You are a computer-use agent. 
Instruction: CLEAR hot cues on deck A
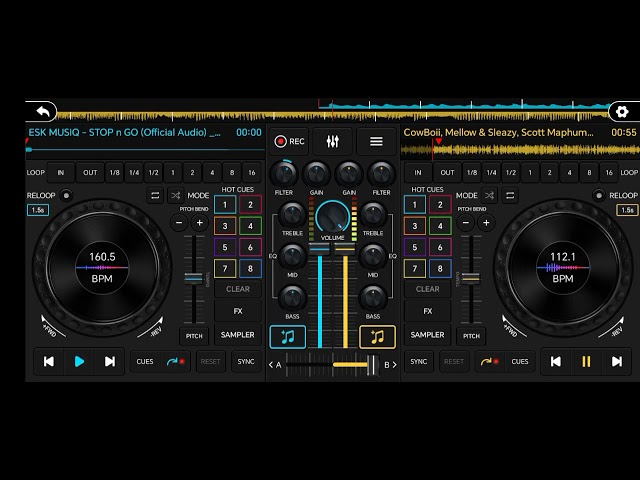point(238,289)
